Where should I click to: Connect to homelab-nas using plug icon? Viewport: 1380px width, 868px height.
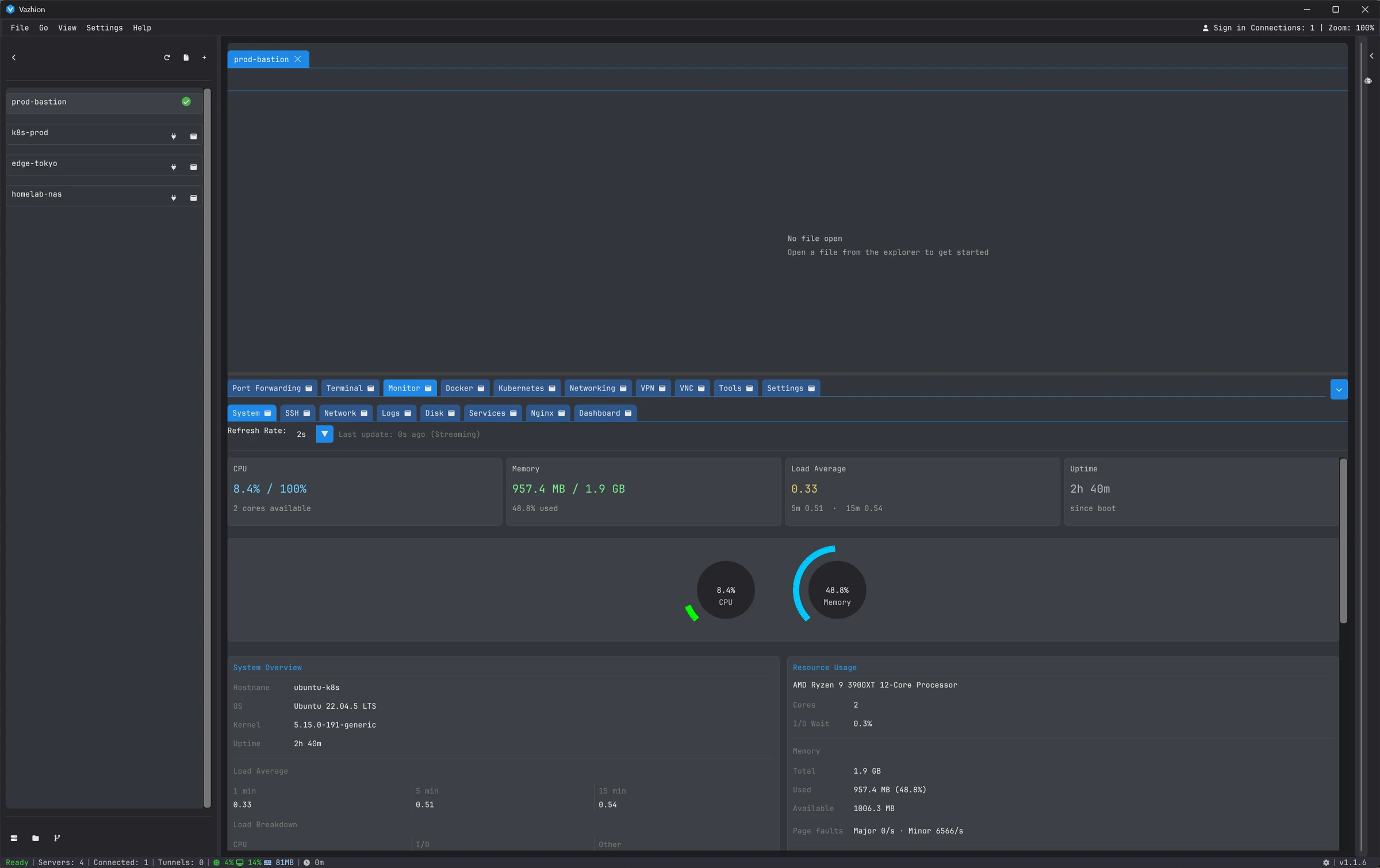[174, 198]
